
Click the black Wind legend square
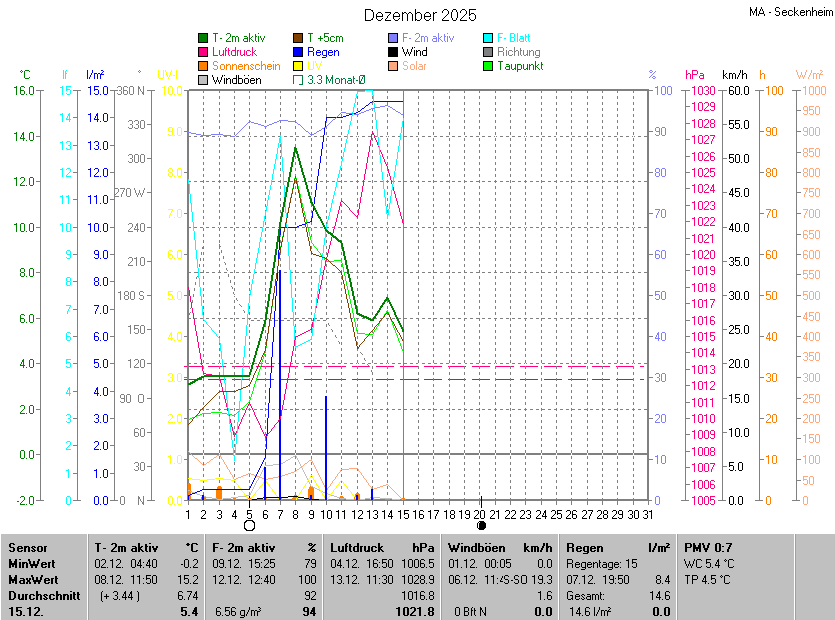pyautogui.click(x=393, y=52)
